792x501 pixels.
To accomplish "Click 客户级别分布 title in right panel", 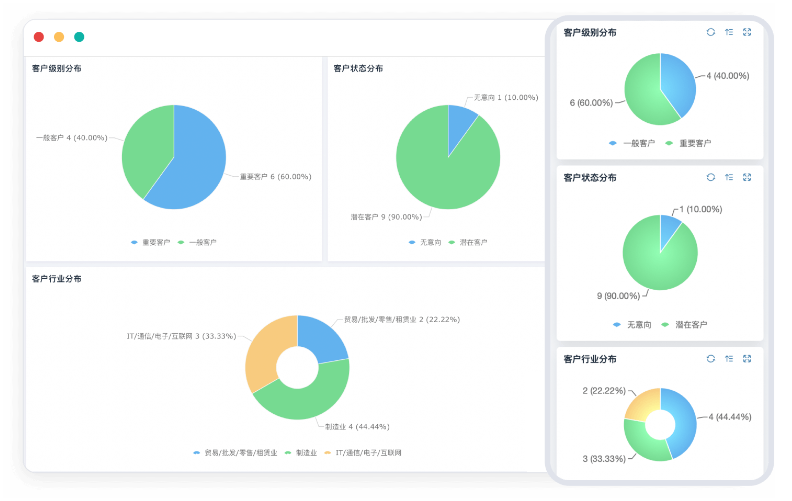I will tap(590, 32).
